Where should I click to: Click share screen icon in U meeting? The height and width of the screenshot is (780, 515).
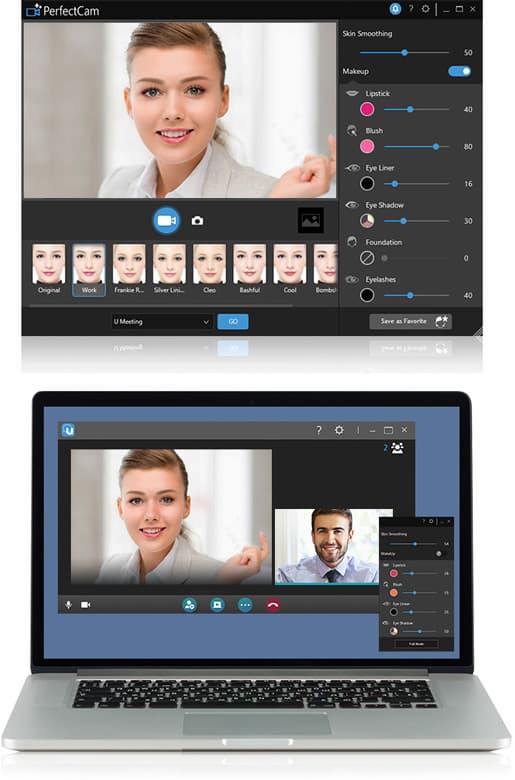coord(217,605)
